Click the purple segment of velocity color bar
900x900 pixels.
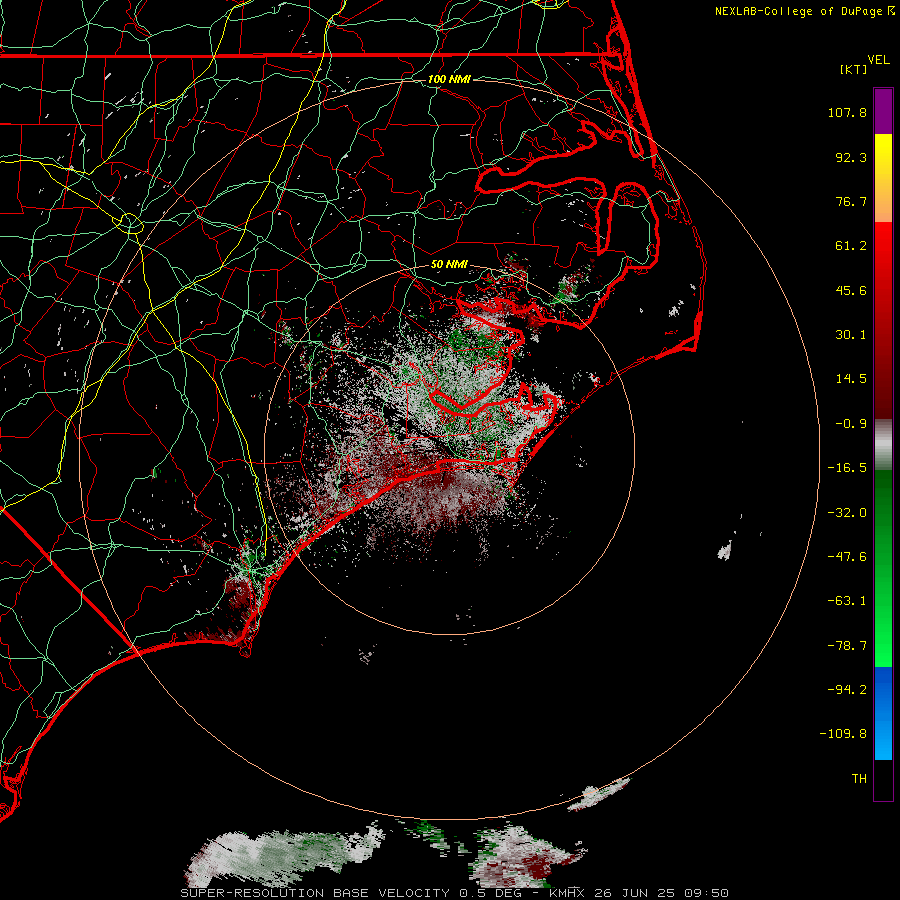point(883,111)
